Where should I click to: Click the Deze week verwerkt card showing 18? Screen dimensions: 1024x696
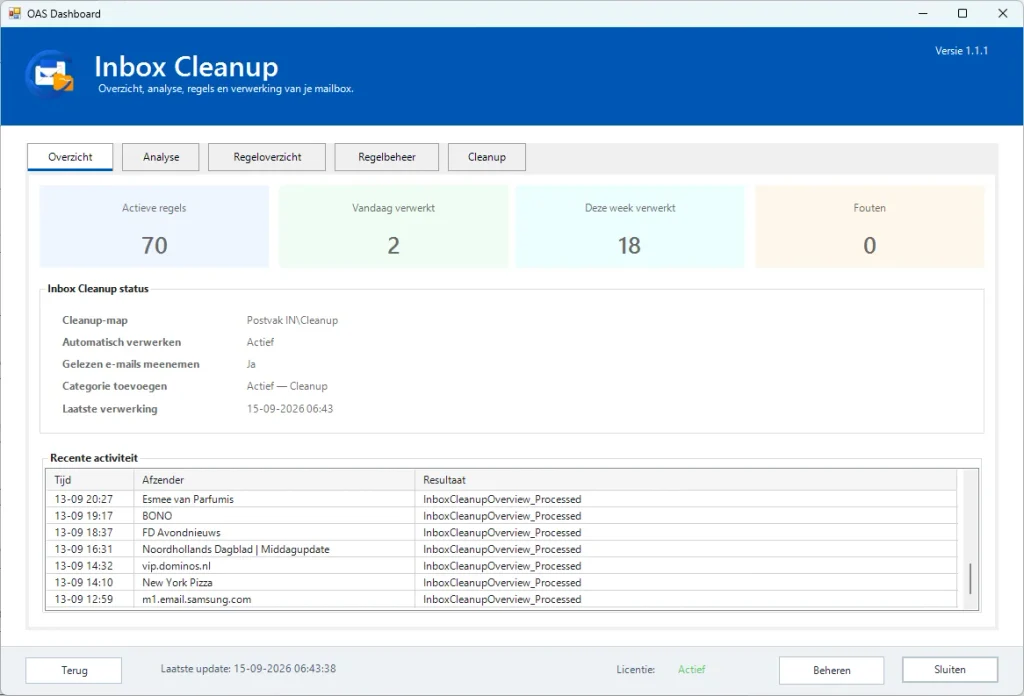pos(630,227)
